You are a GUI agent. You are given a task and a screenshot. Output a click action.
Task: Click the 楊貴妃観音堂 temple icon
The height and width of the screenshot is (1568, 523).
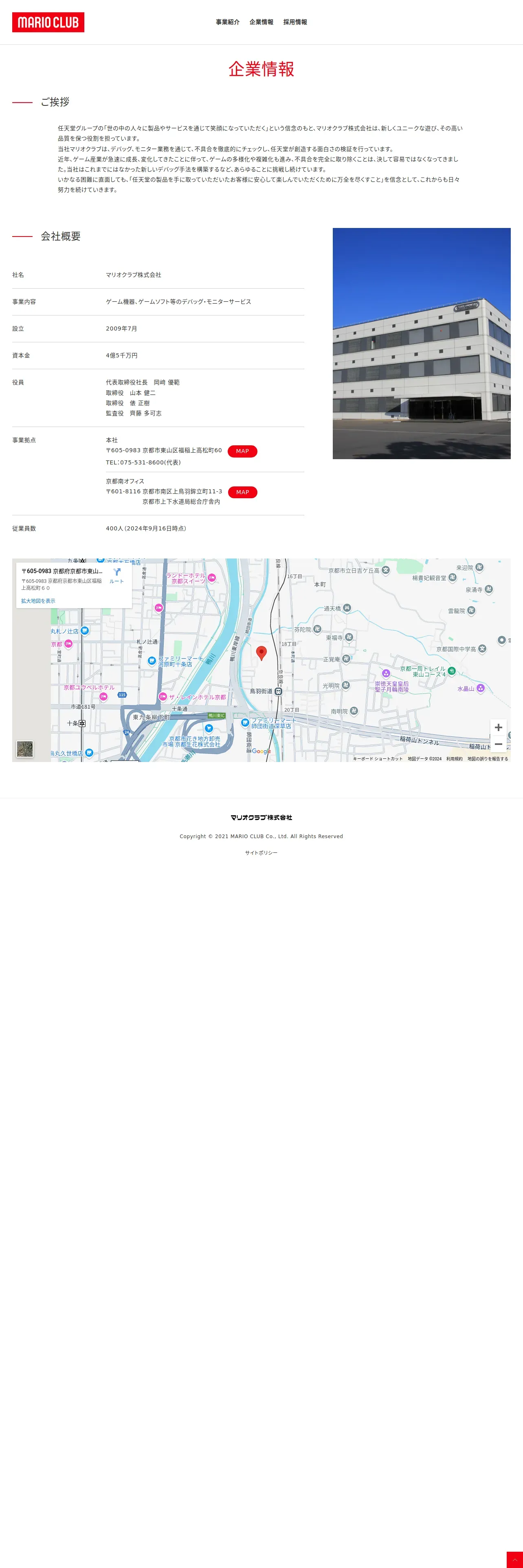[453, 577]
